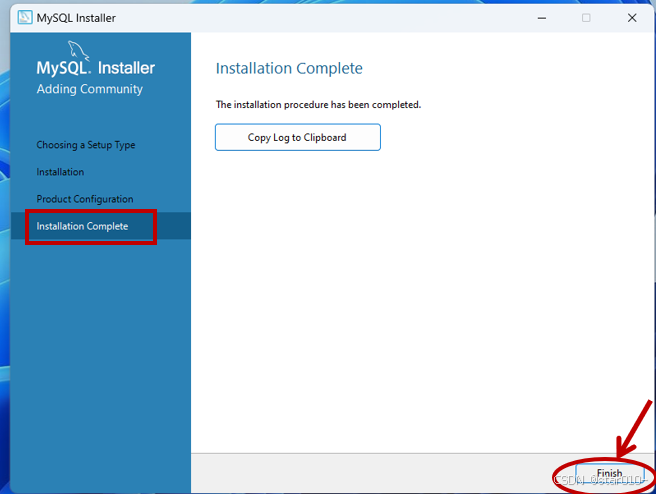Click the Installation Complete heading

(x=289, y=69)
